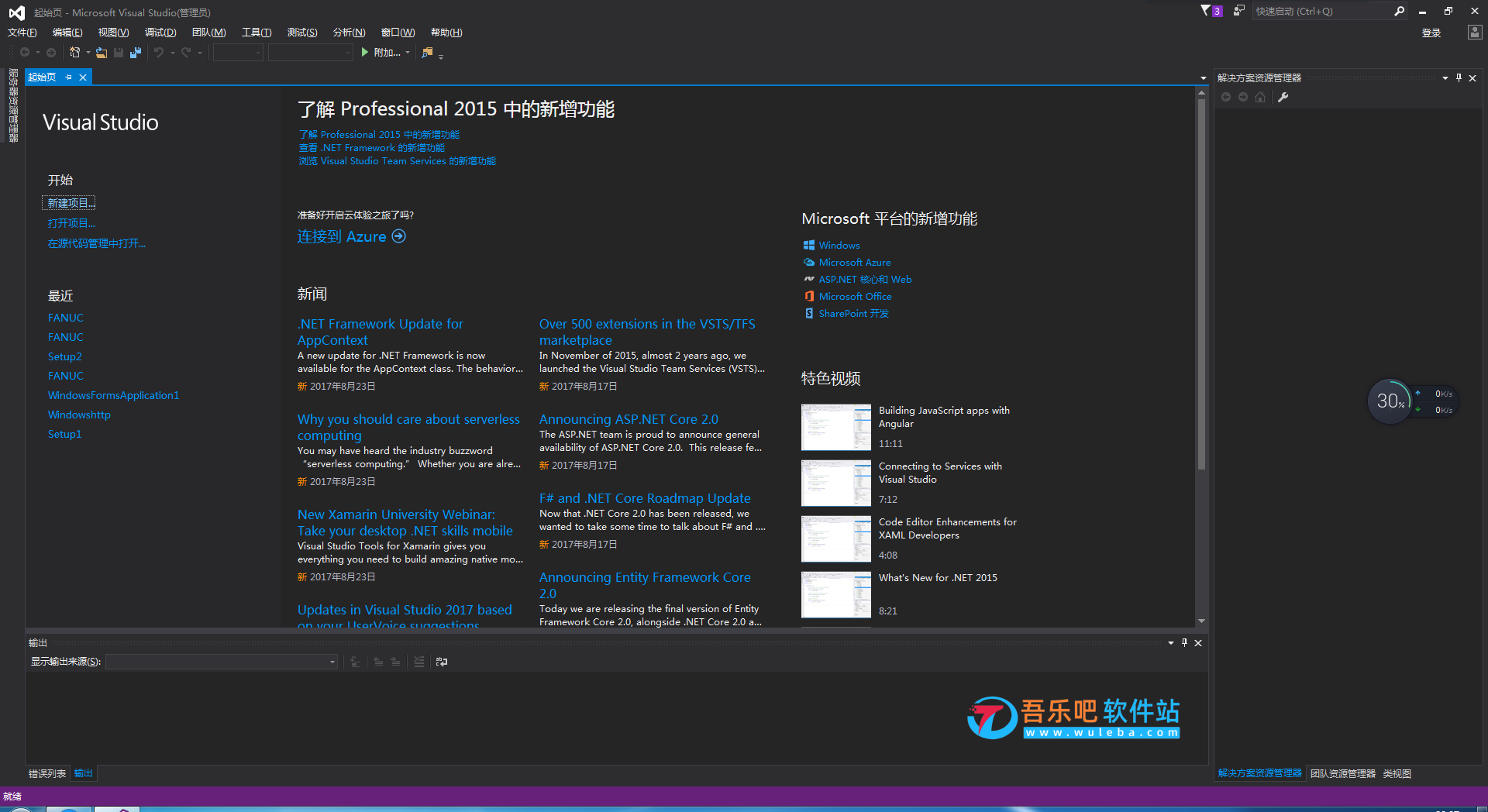Switch to the 类视图 tab
Viewport: 1488px width, 812px height.
(x=1397, y=773)
